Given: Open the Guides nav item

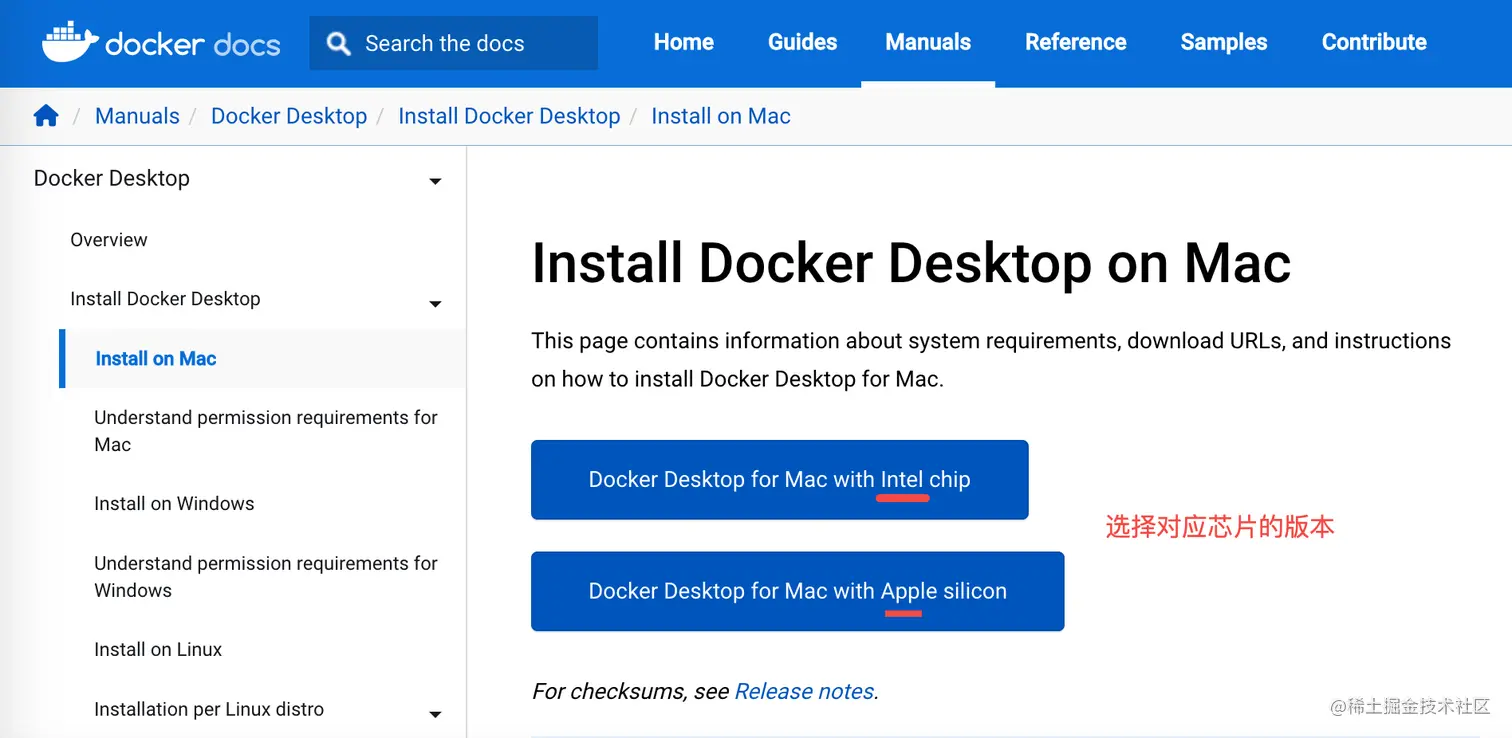Looking at the screenshot, I should point(802,42).
